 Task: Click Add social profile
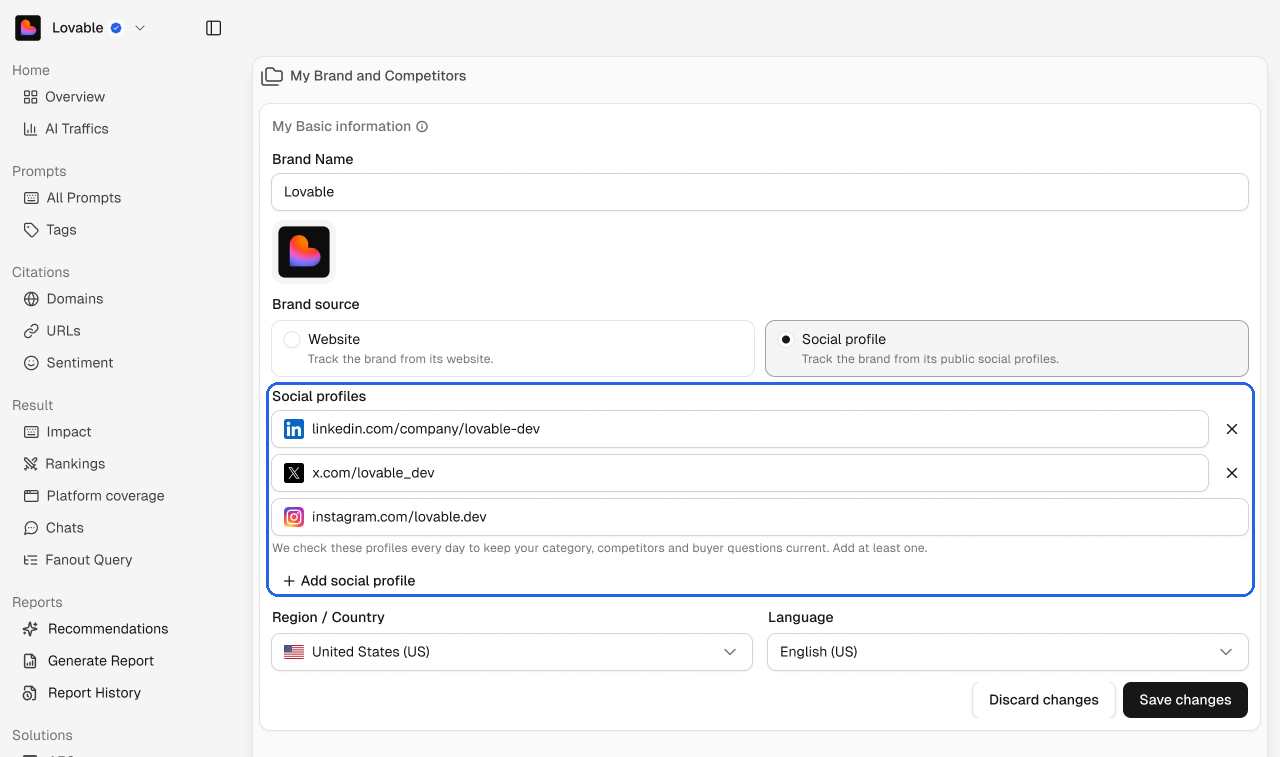tap(349, 581)
